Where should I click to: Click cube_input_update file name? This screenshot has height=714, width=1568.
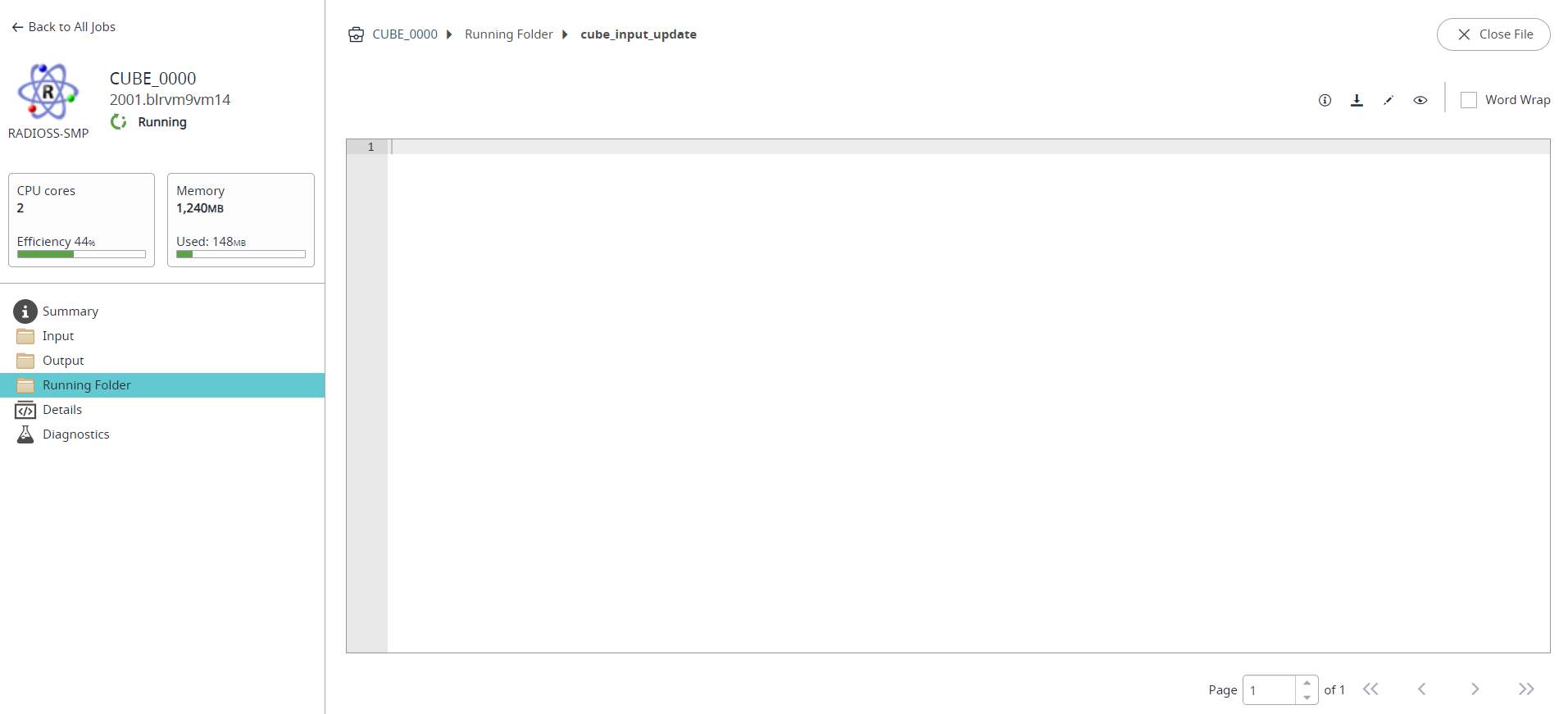[639, 34]
